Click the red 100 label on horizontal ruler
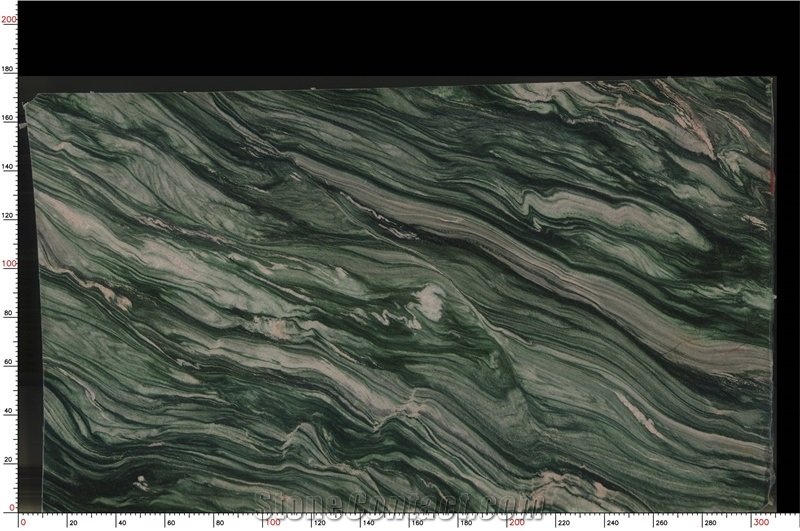The height and width of the screenshot is (531, 800). 272,522
